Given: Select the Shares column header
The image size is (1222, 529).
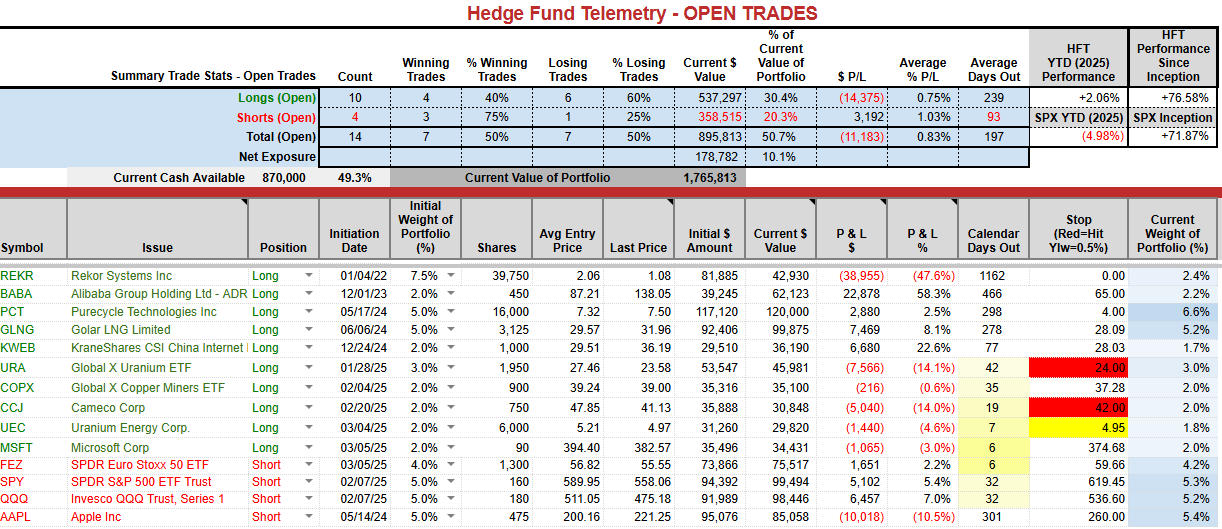Looking at the screenshot, I should pos(497,228).
